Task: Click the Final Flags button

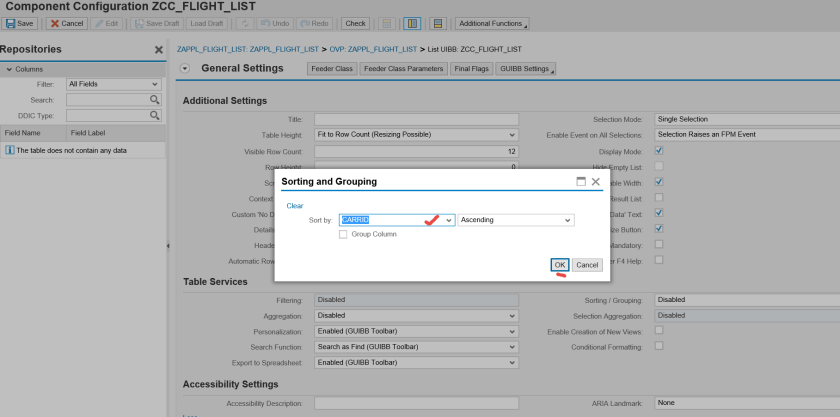Action: (471, 69)
